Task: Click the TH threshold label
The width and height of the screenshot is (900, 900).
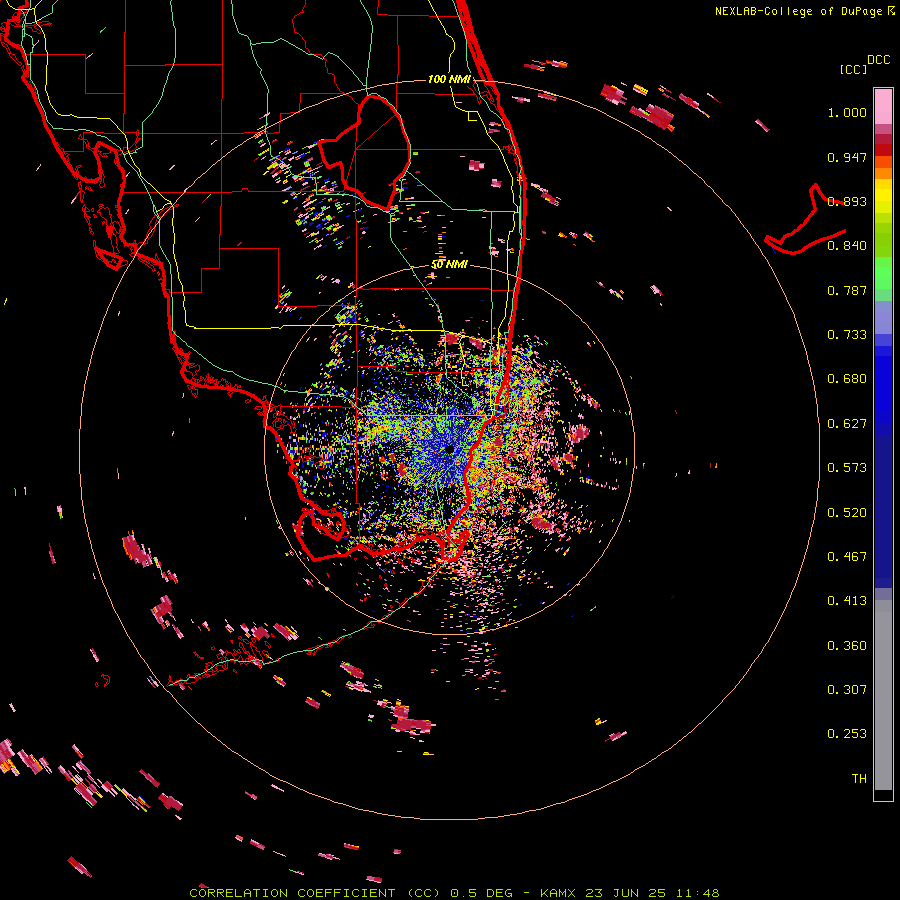Action: point(859,779)
